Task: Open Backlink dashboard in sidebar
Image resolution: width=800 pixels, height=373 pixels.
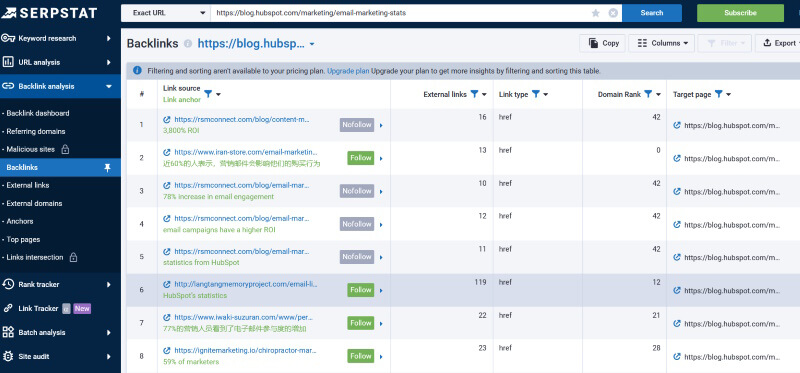Action: (x=38, y=113)
